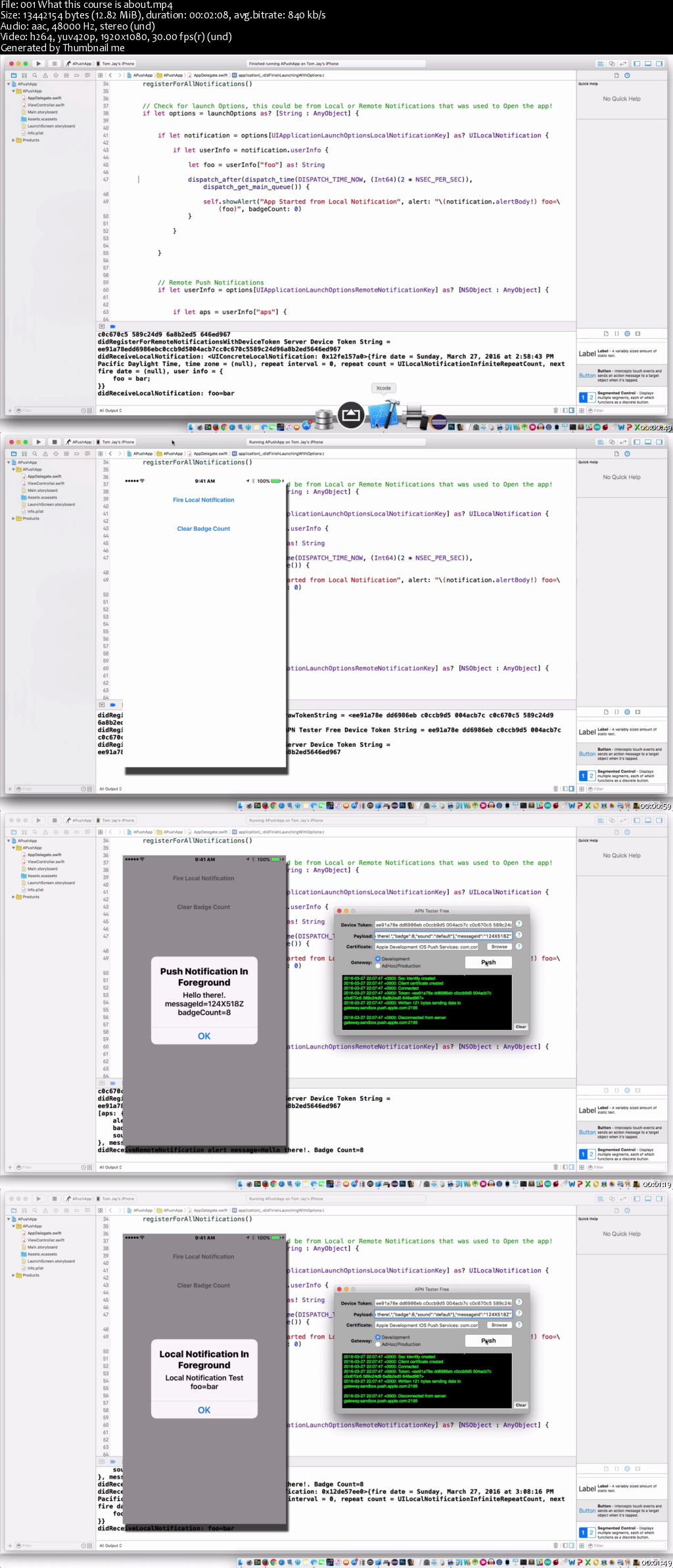Click Certificate field, 00:01:19 frame
The image size is (673, 1568).
point(427,947)
